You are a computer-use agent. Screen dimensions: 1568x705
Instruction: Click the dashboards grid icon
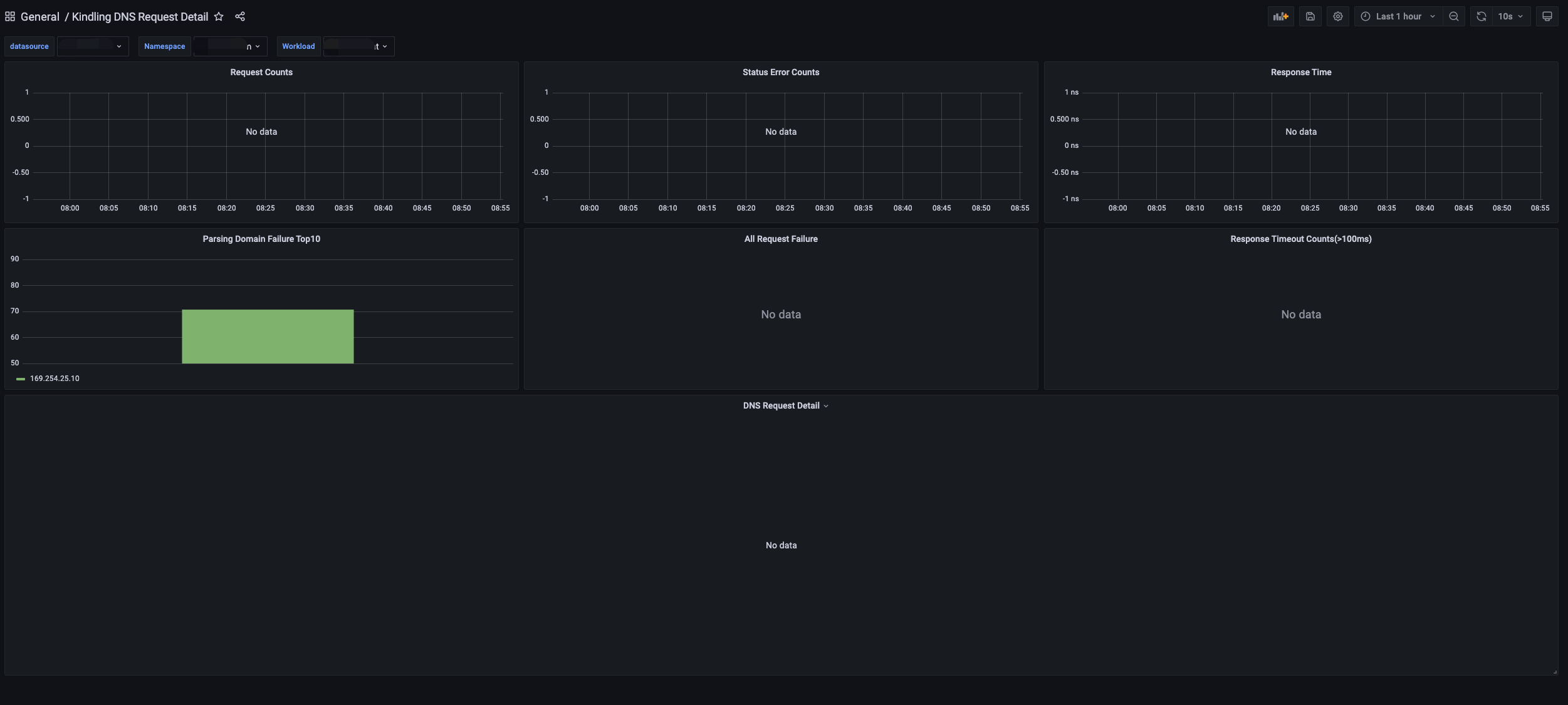click(x=10, y=16)
